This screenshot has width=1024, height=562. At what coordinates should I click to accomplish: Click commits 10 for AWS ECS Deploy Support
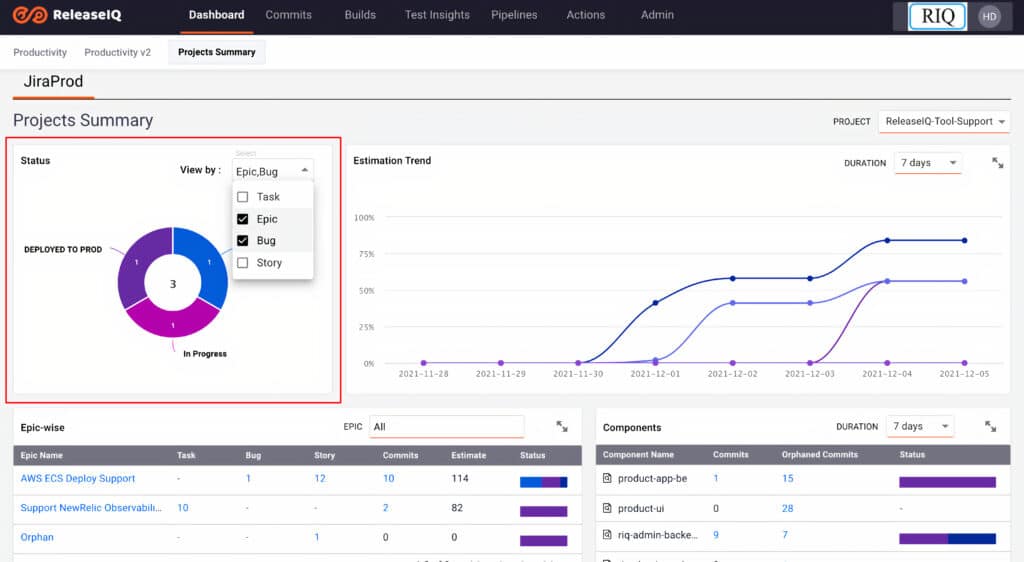click(389, 478)
